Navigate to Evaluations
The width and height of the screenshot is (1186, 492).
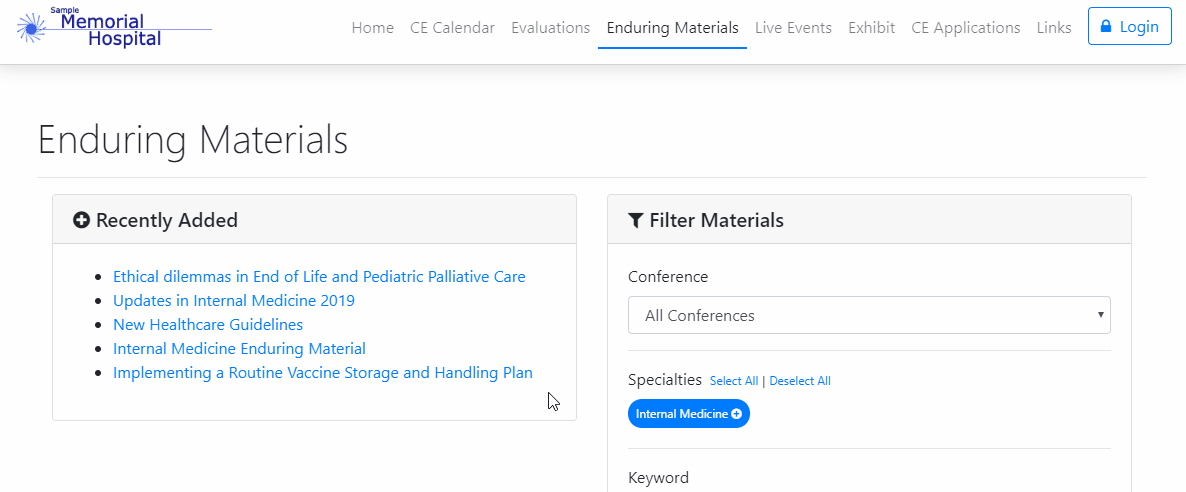550,28
